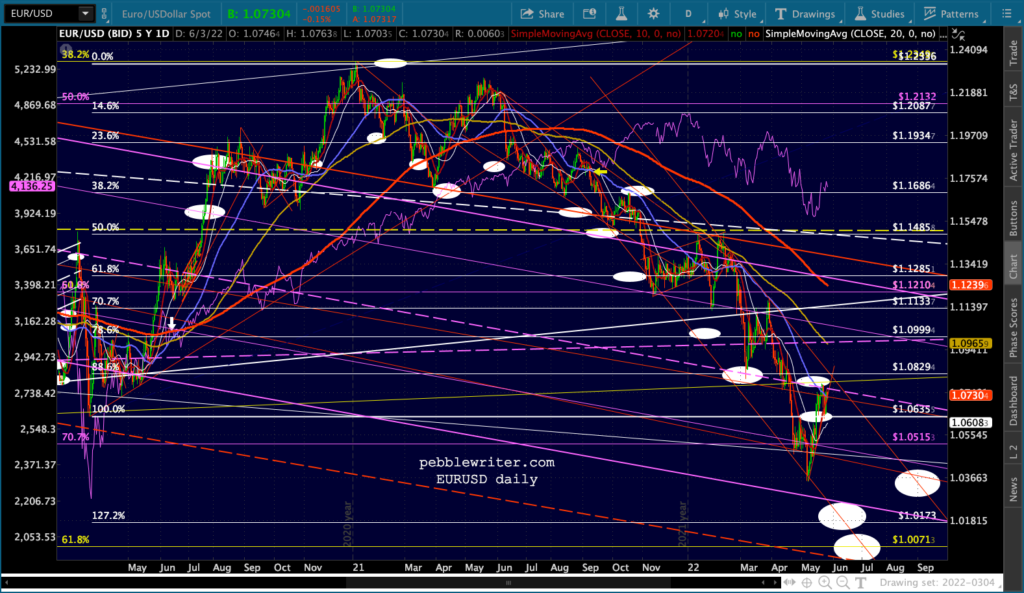This screenshot has height=593, width=1024.
Task: Click the scroll-right arrow on bottom scrollbar
Action: click(x=776, y=582)
